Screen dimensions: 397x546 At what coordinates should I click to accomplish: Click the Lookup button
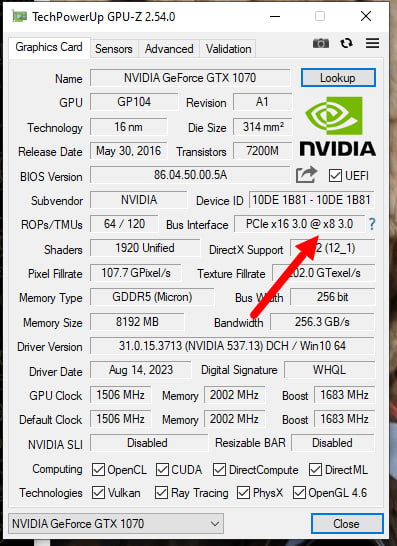coord(338,78)
